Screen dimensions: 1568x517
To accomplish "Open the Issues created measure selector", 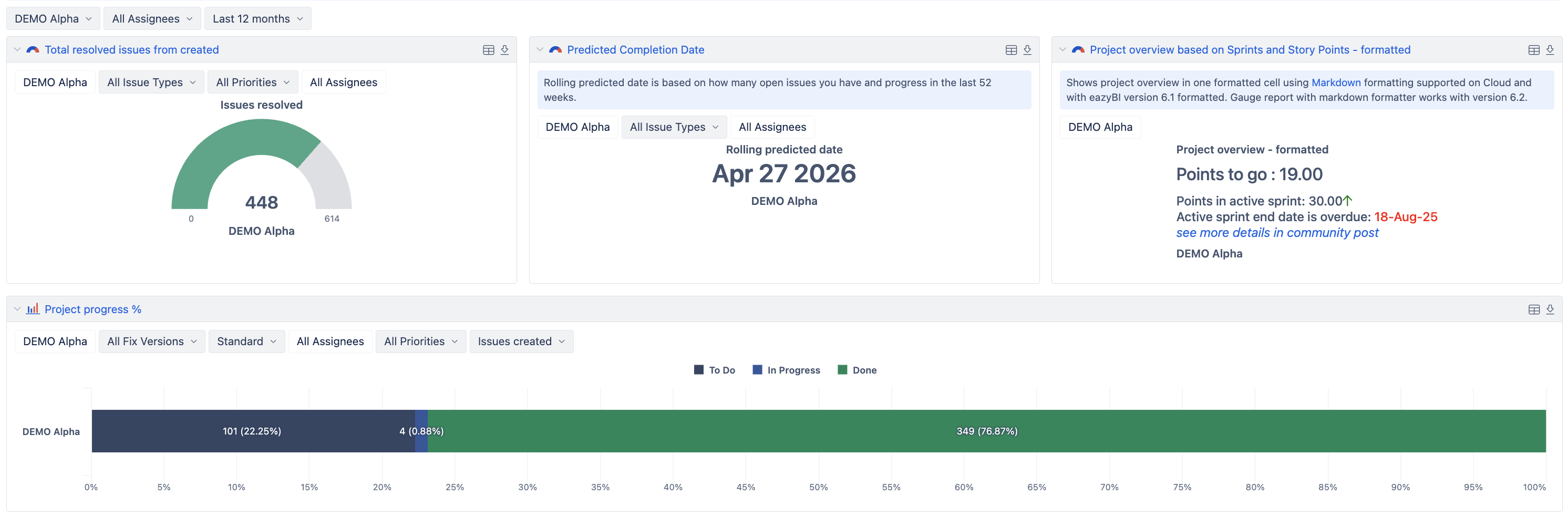I will click(521, 342).
